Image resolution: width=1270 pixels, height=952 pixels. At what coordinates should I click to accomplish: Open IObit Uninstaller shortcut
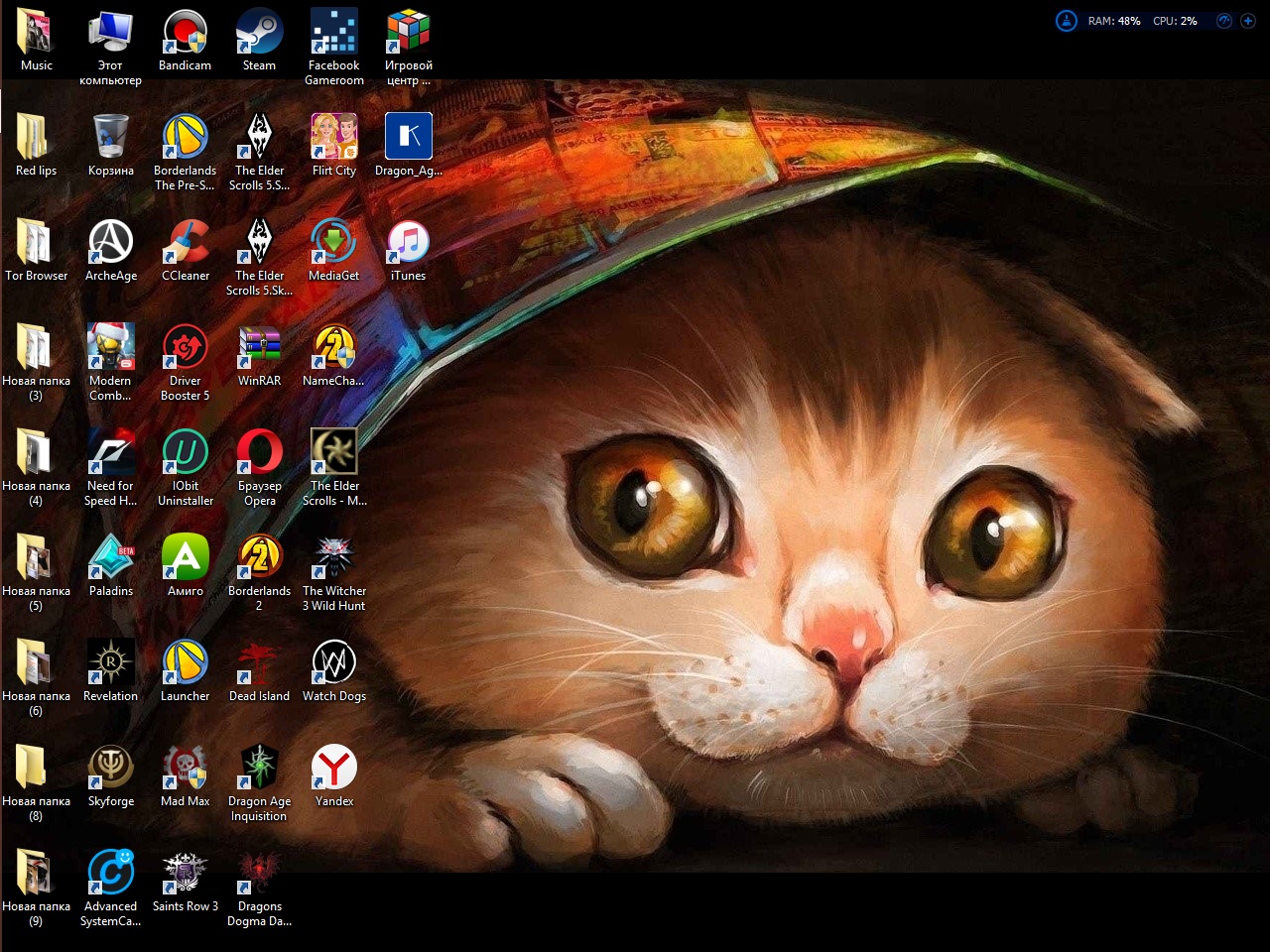point(185,468)
